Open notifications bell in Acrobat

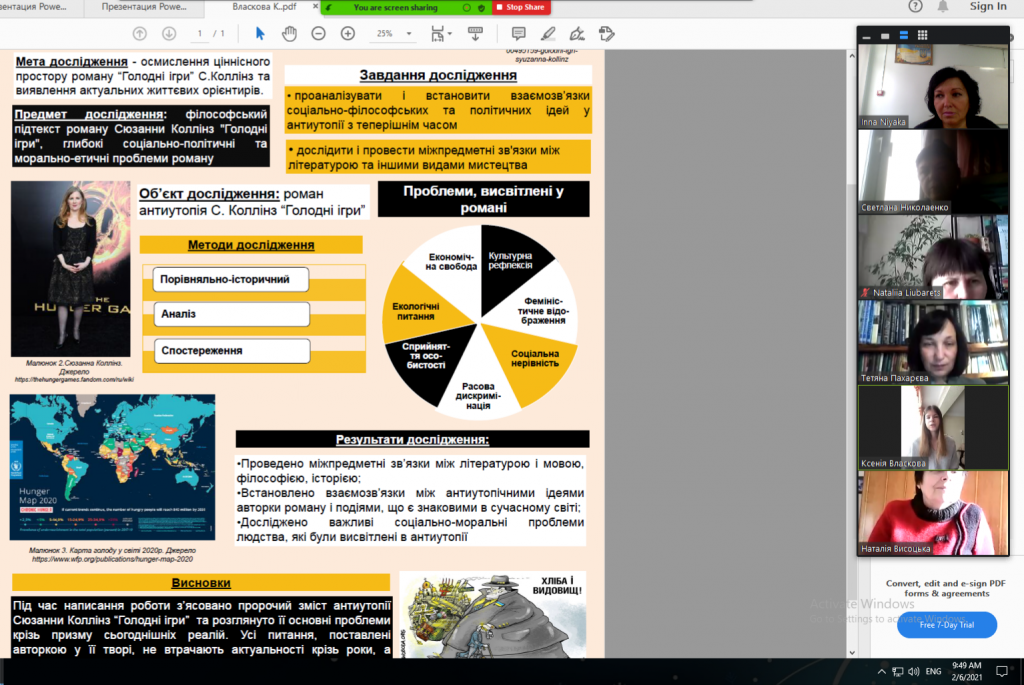[943, 7]
